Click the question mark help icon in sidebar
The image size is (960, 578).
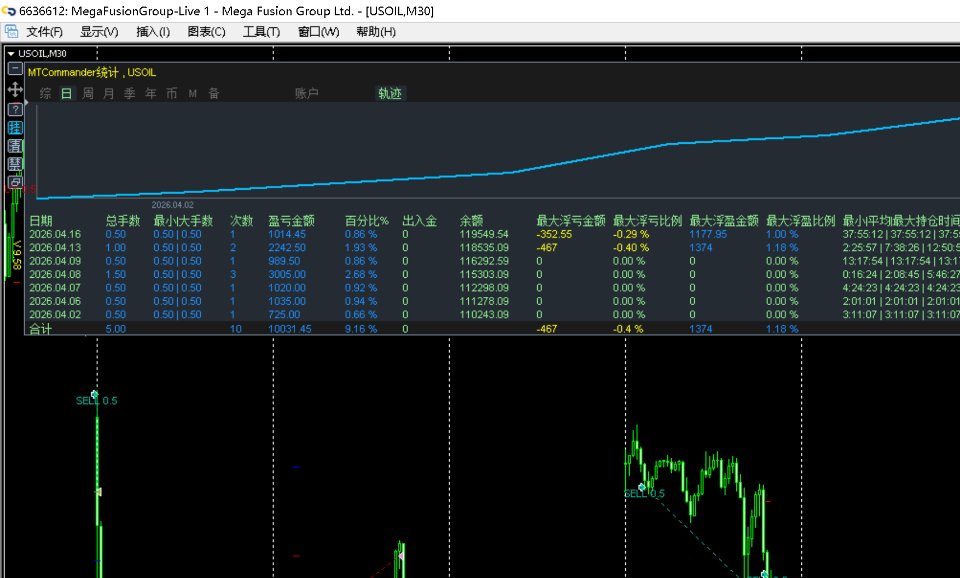click(14, 110)
